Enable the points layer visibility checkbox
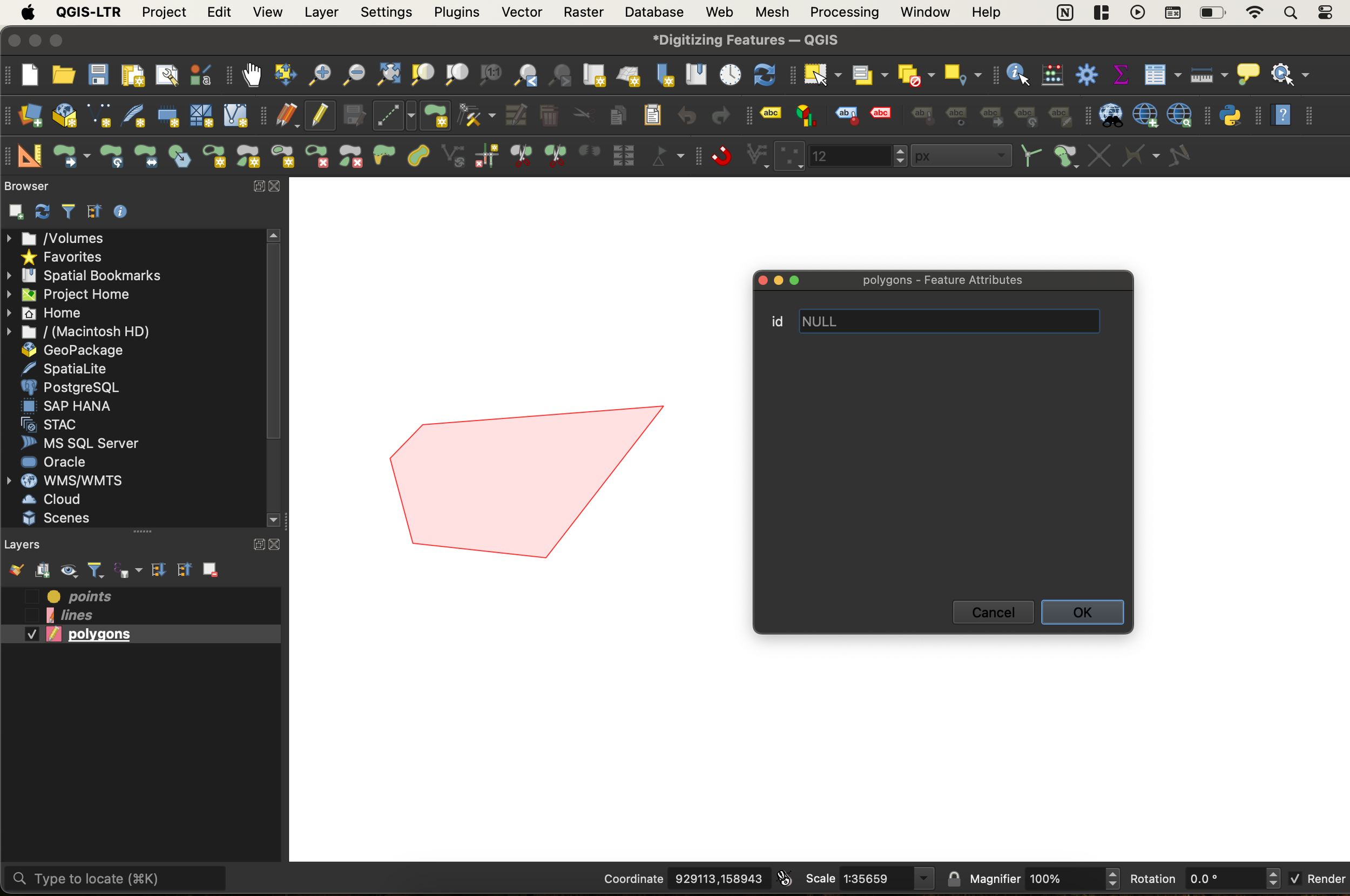 pyautogui.click(x=32, y=596)
